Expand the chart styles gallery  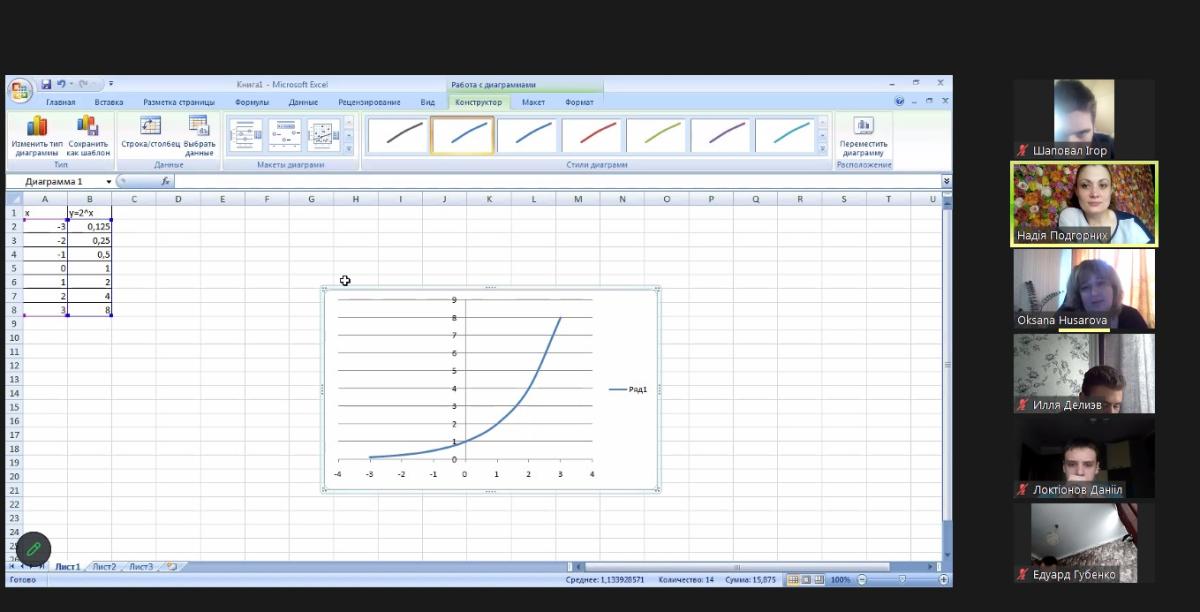pyautogui.click(x=823, y=149)
